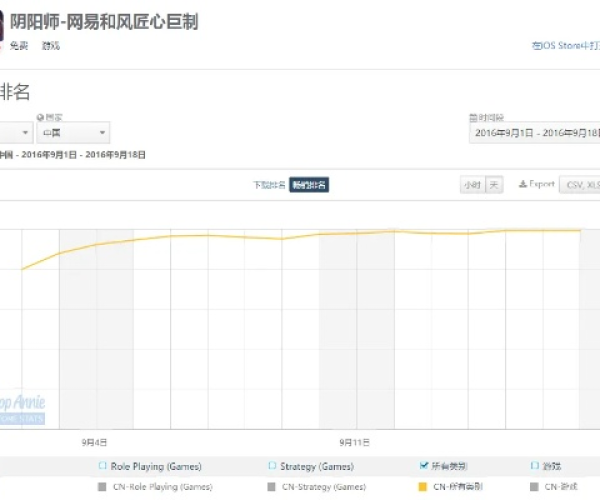Click the yellow CN-所有类别 legend swatch
This screenshot has width=600, height=500.
click(424, 486)
